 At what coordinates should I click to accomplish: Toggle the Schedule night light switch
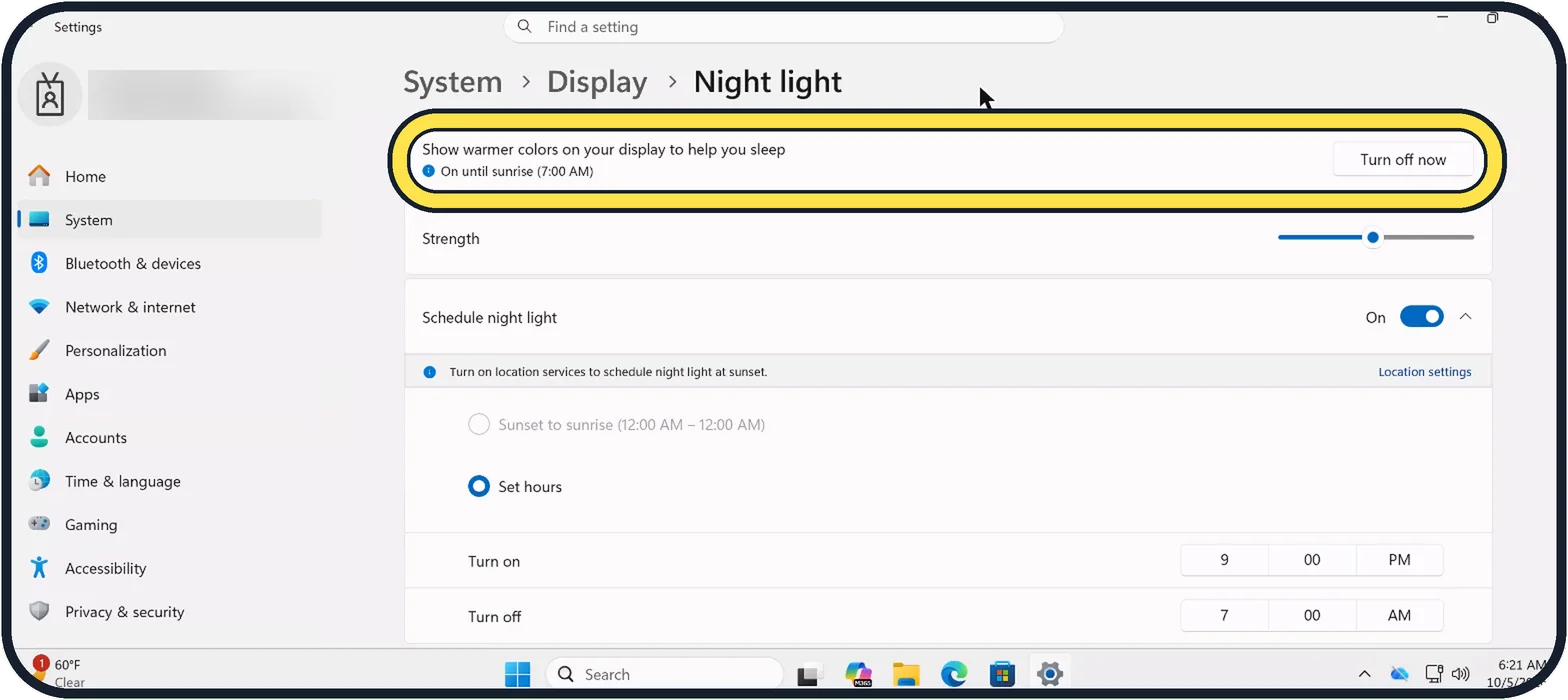(1421, 317)
